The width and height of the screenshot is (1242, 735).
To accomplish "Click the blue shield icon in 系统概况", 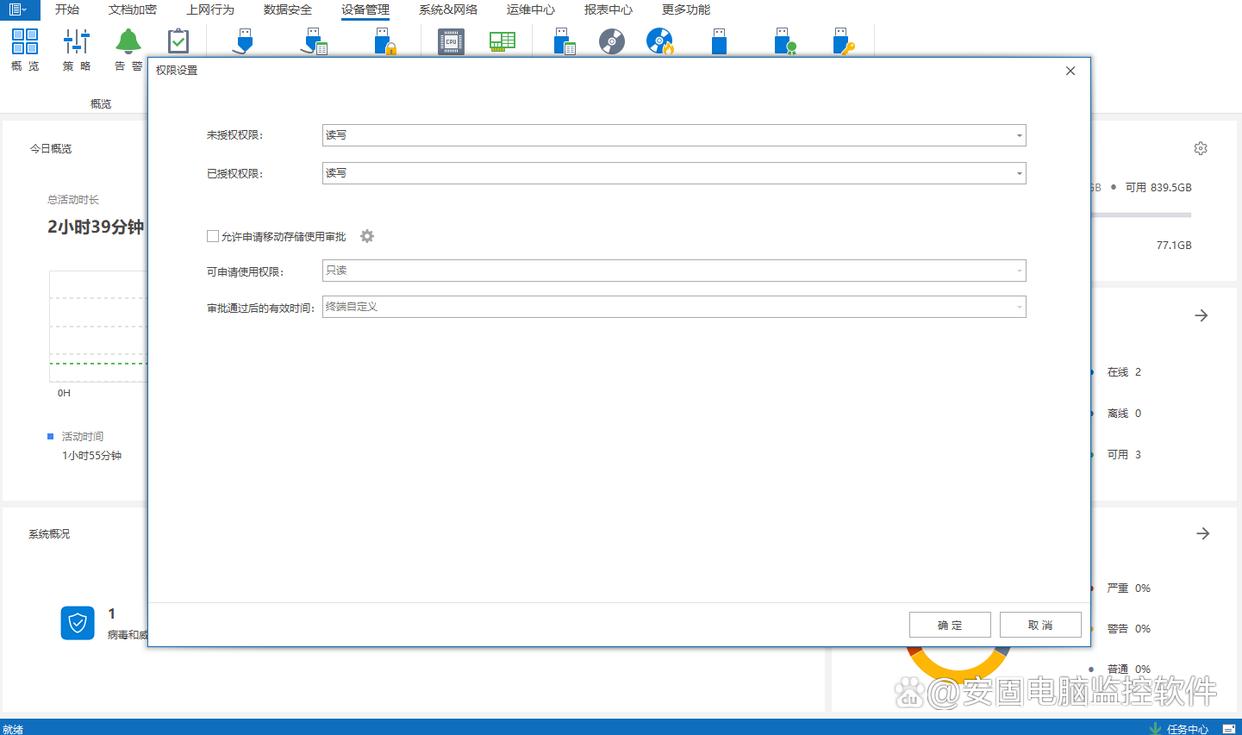I will 77,623.
